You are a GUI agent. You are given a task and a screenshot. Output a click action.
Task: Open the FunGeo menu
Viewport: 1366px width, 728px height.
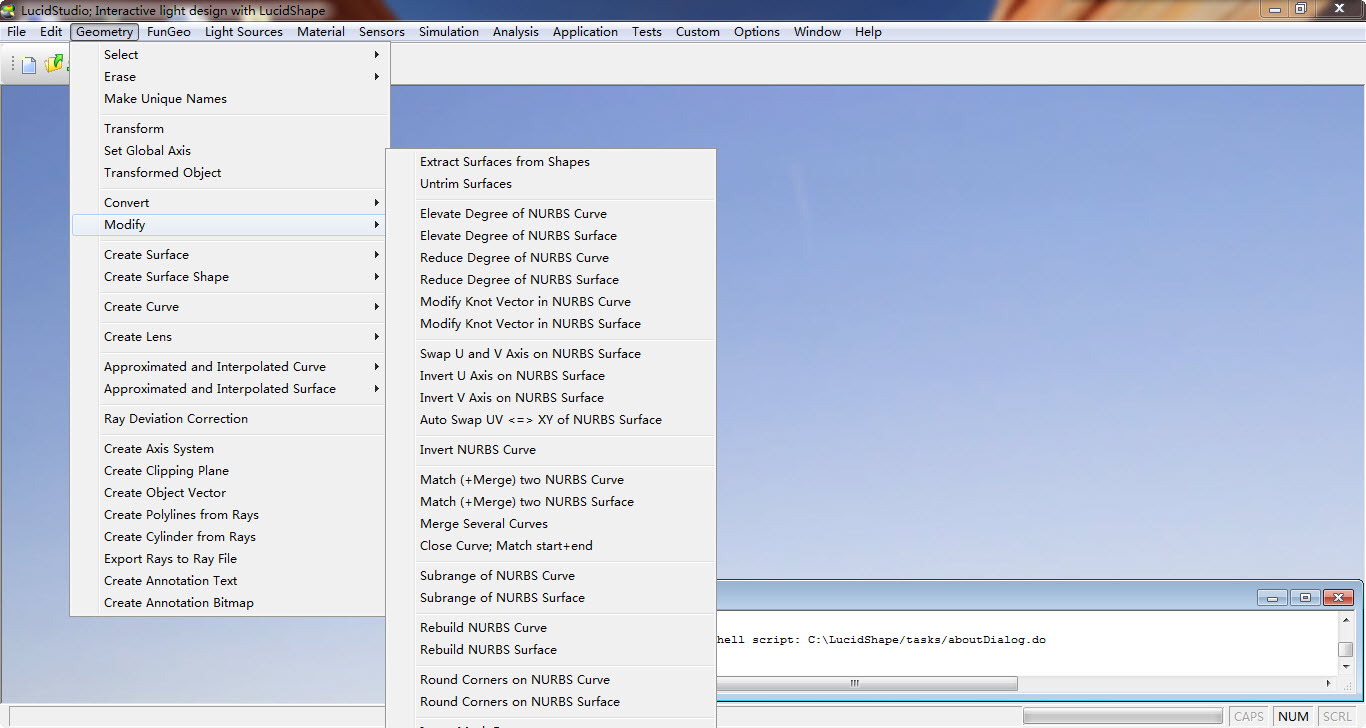[x=169, y=32]
